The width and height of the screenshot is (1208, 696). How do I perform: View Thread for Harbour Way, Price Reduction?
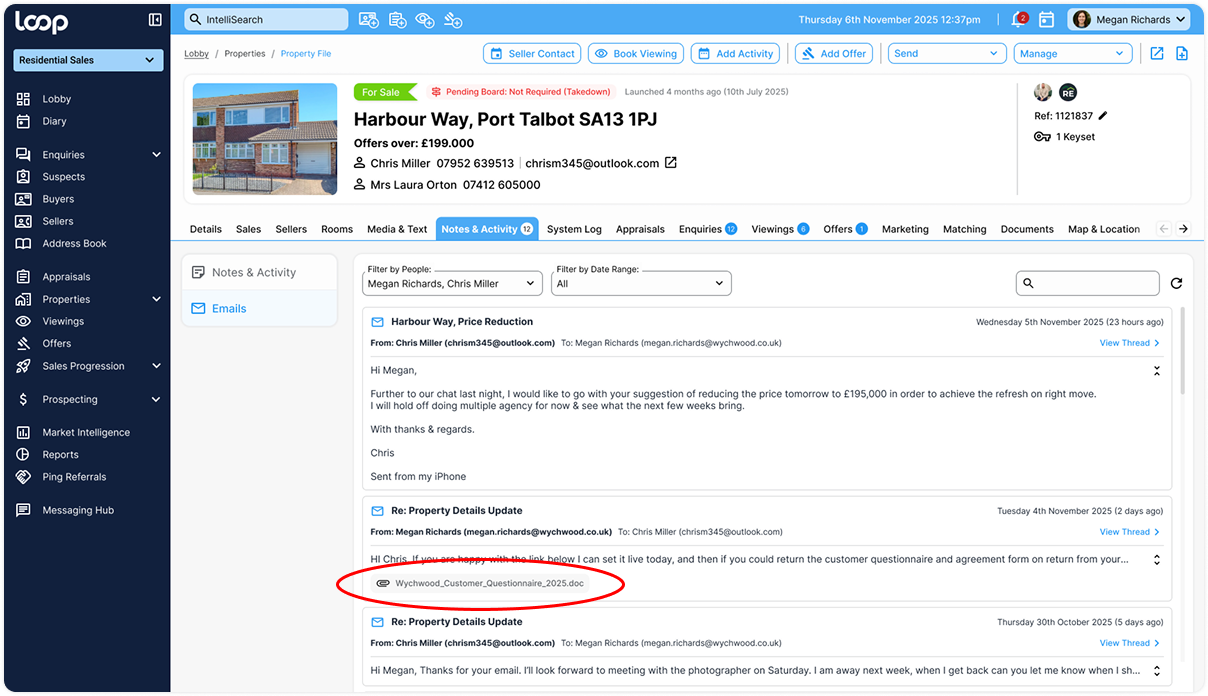[x=1130, y=343]
